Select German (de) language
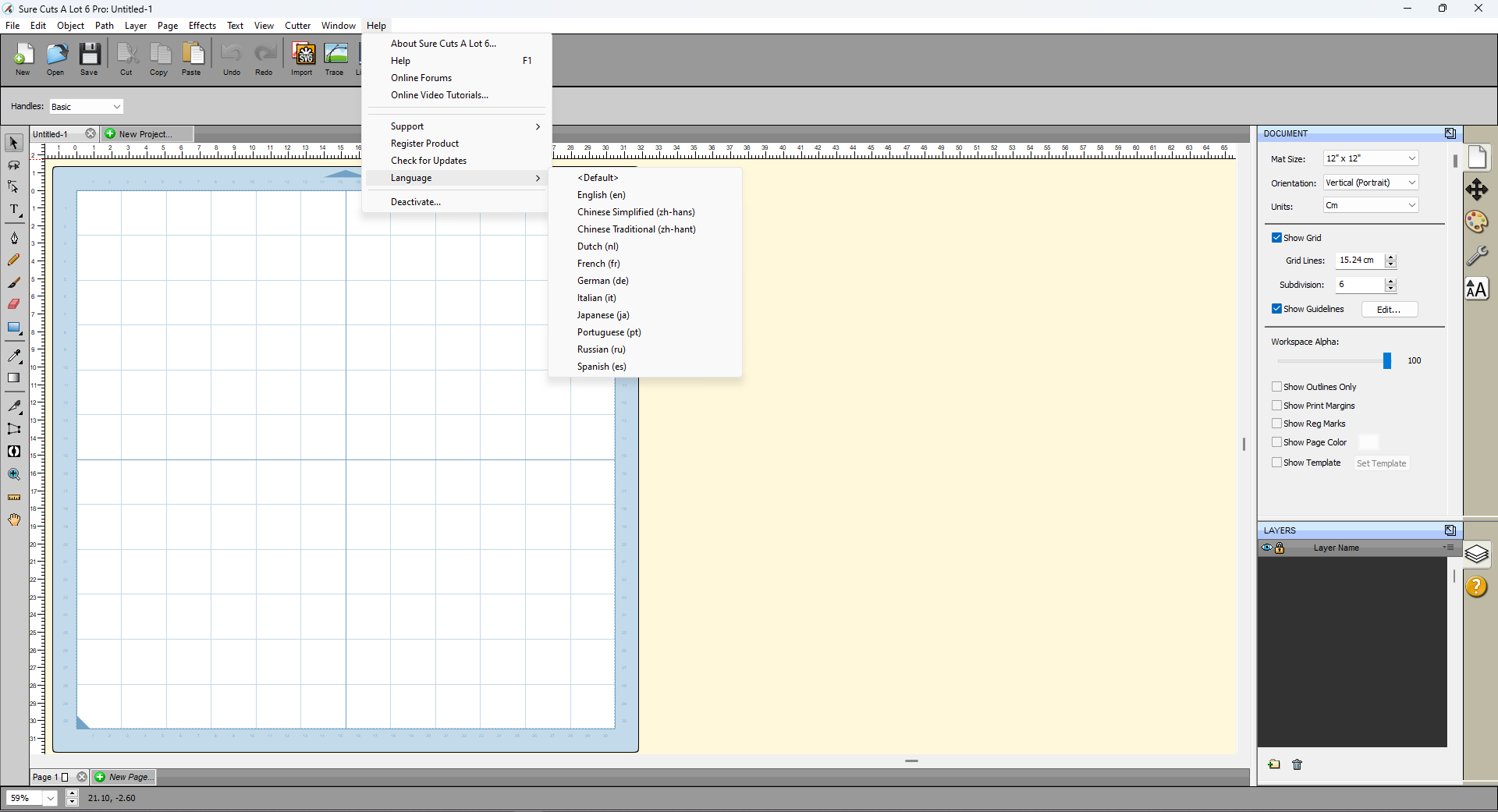This screenshot has width=1498, height=812. [x=645, y=281]
